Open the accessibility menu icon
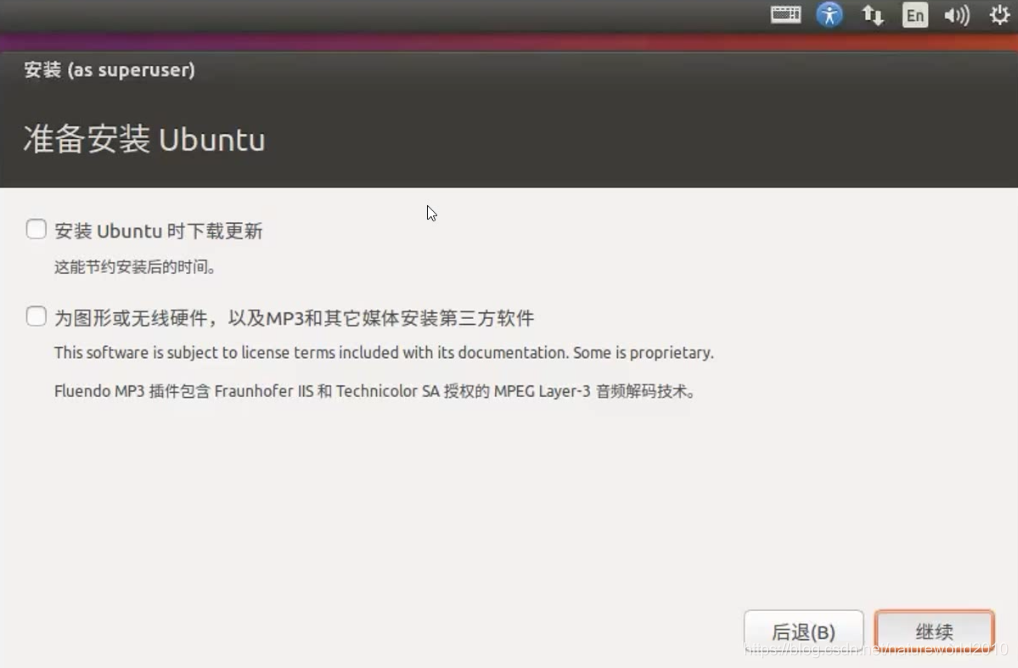The width and height of the screenshot is (1018, 668). [829, 14]
